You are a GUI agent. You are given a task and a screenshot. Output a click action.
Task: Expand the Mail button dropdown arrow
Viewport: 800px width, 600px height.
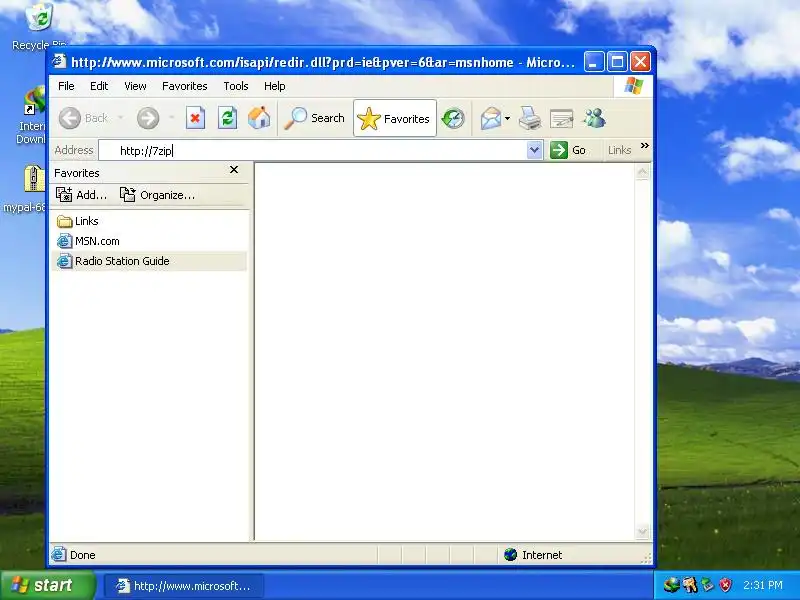(507, 118)
